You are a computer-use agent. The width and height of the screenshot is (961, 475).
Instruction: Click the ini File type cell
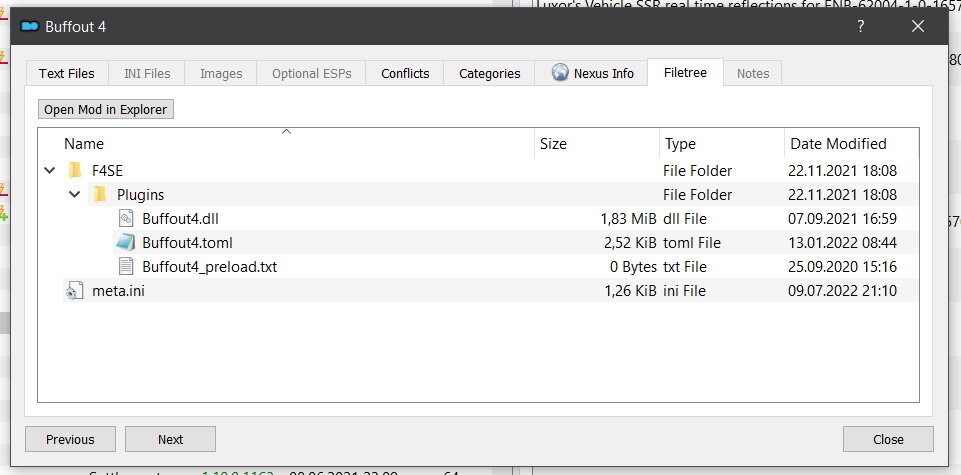pyautogui.click(x=684, y=291)
